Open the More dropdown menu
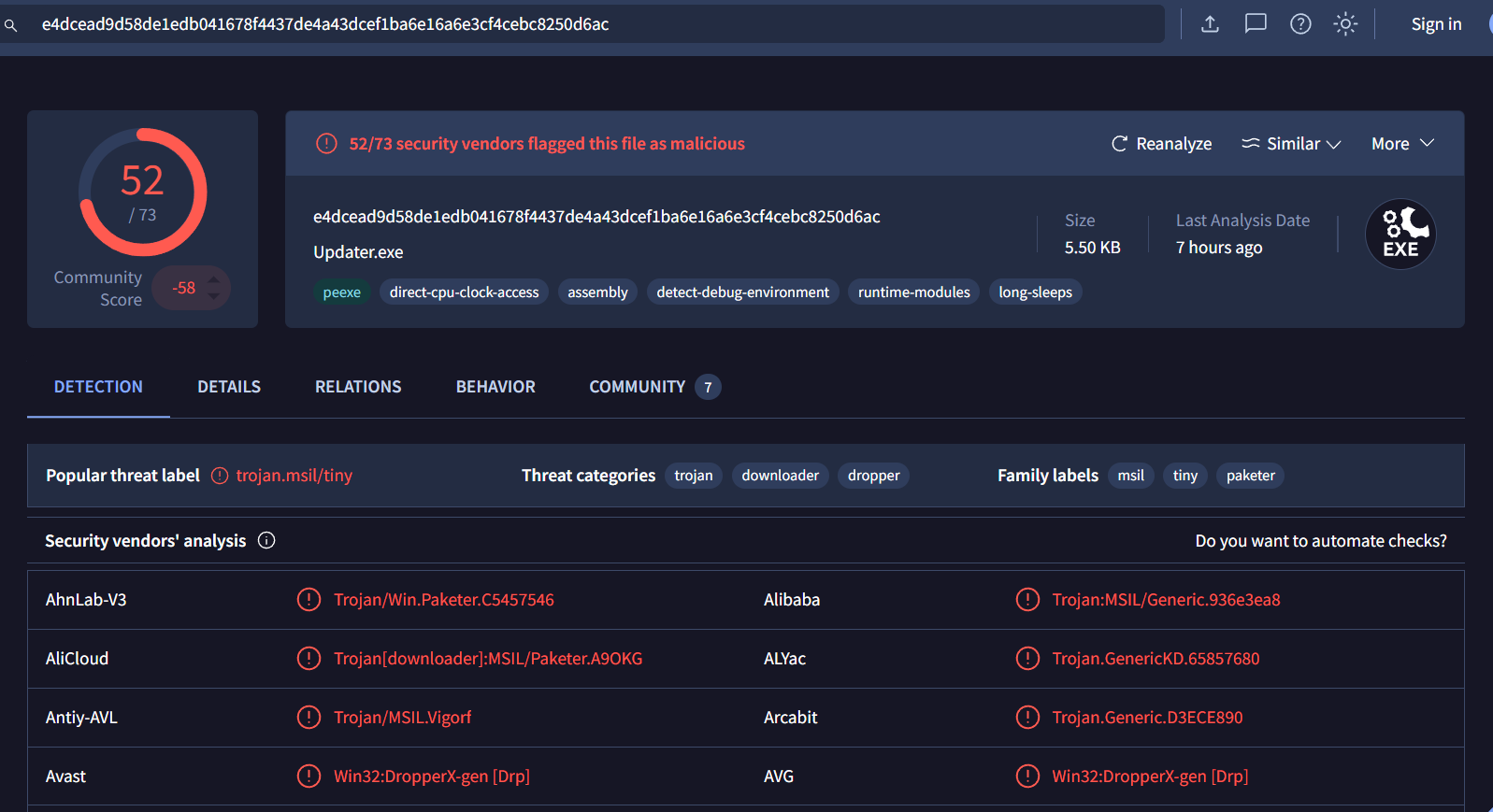 [x=1401, y=144]
